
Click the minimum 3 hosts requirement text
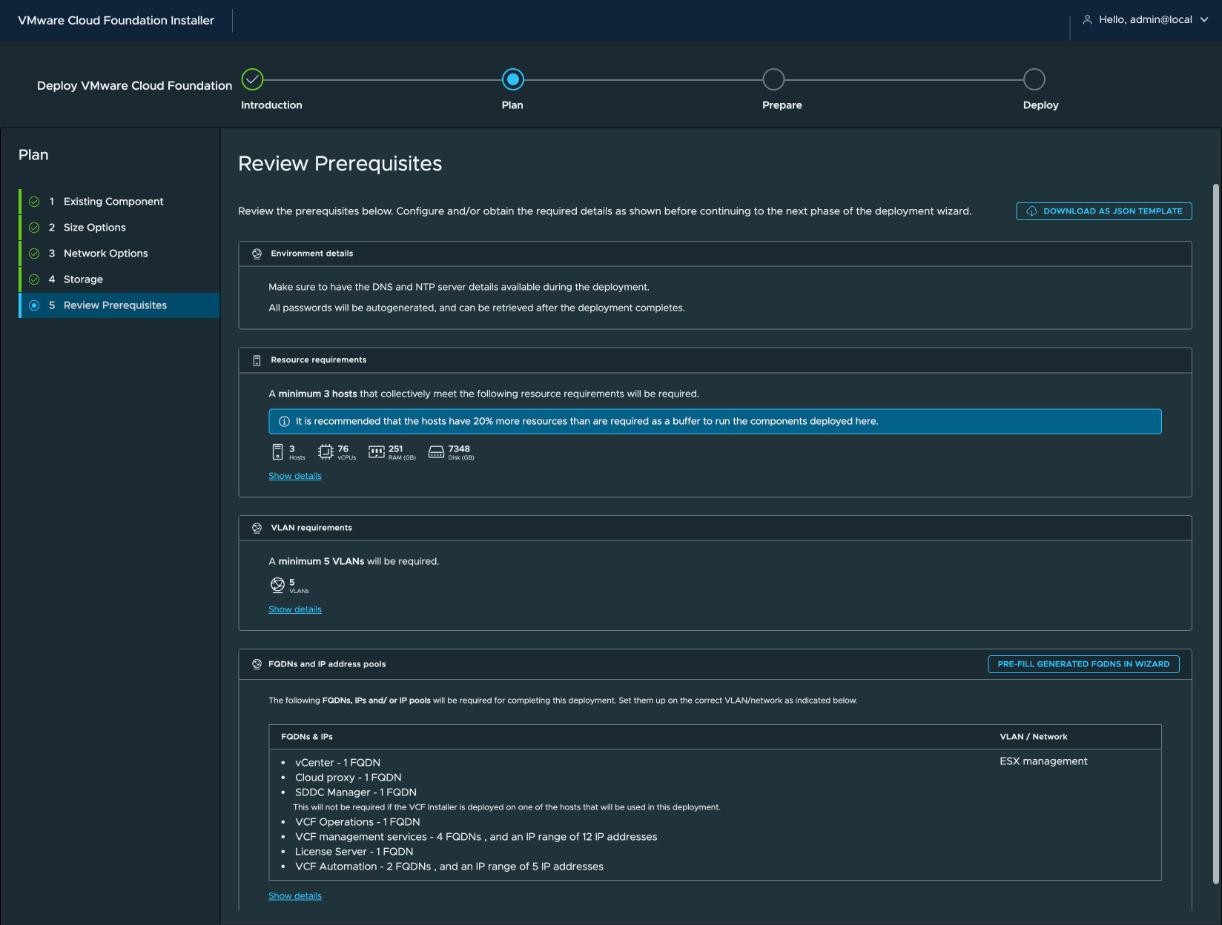(484, 394)
